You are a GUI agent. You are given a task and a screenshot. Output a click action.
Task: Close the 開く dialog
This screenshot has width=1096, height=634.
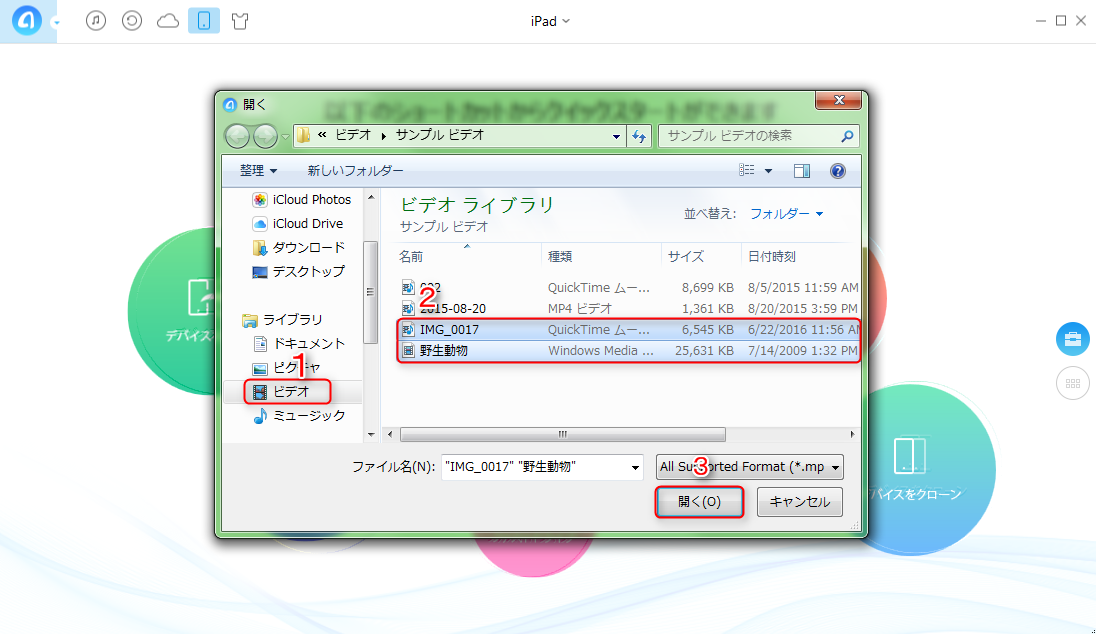click(839, 101)
